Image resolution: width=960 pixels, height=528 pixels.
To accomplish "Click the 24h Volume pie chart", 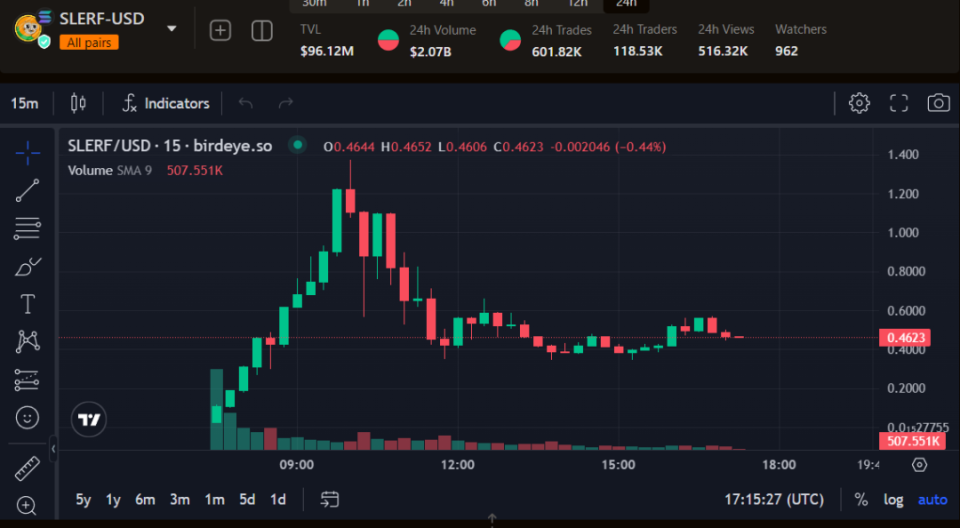I will (388, 40).
